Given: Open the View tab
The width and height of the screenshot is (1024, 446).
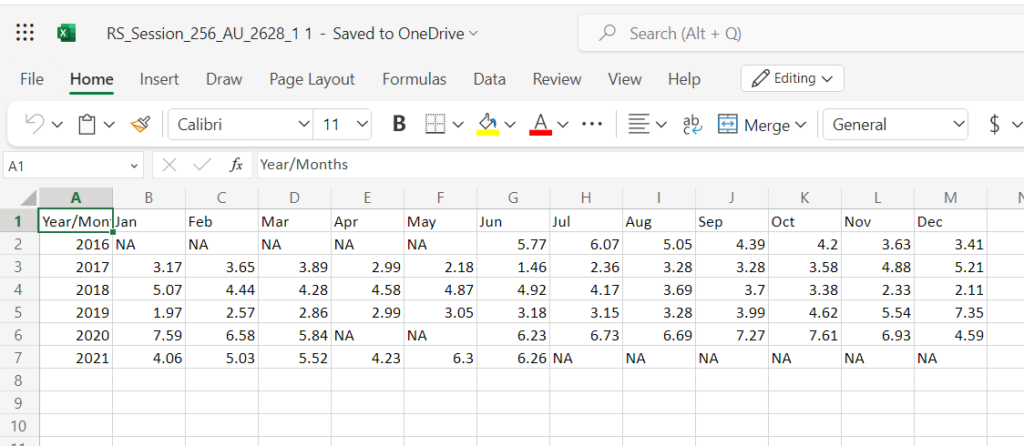Looking at the screenshot, I should pyautogui.click(x=624, y=79).
